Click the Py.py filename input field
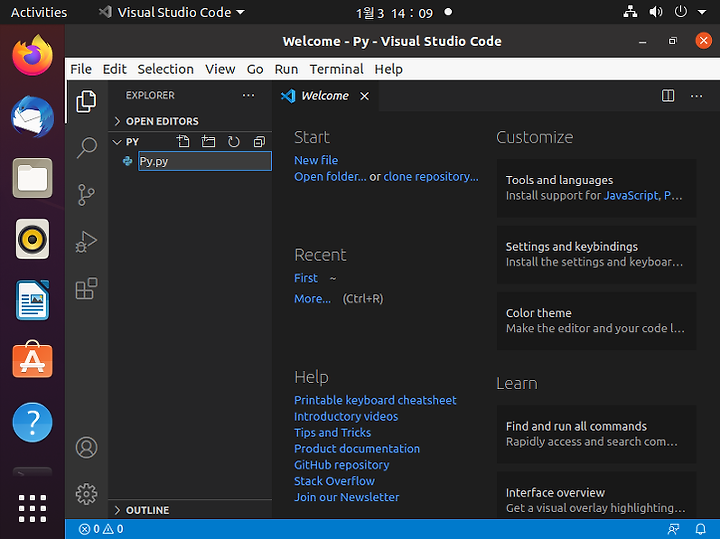Image resolution: width=720 pixels, height=539 pixels. [205, 161]
